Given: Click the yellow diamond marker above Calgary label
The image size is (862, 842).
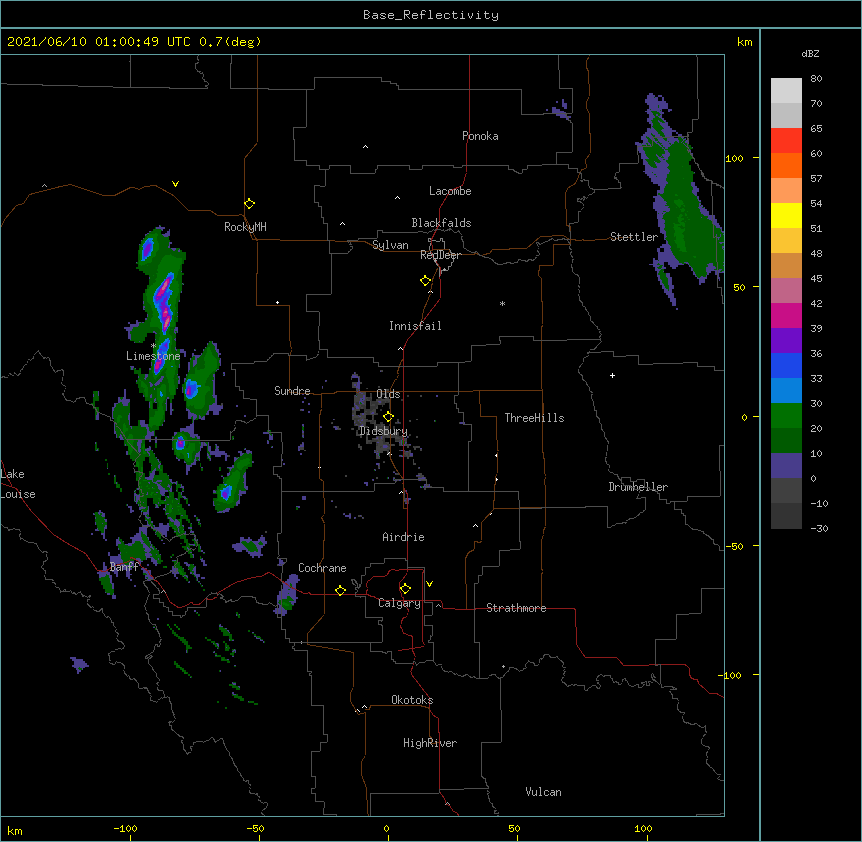Looking at the screenshot, I should (x=405, y=589).
